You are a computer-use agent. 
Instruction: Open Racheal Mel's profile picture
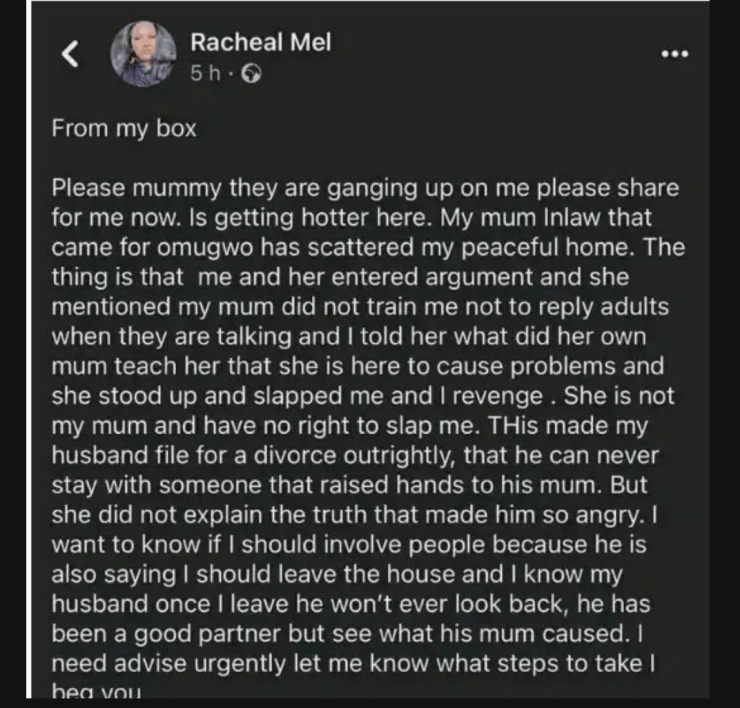(143, 54)
